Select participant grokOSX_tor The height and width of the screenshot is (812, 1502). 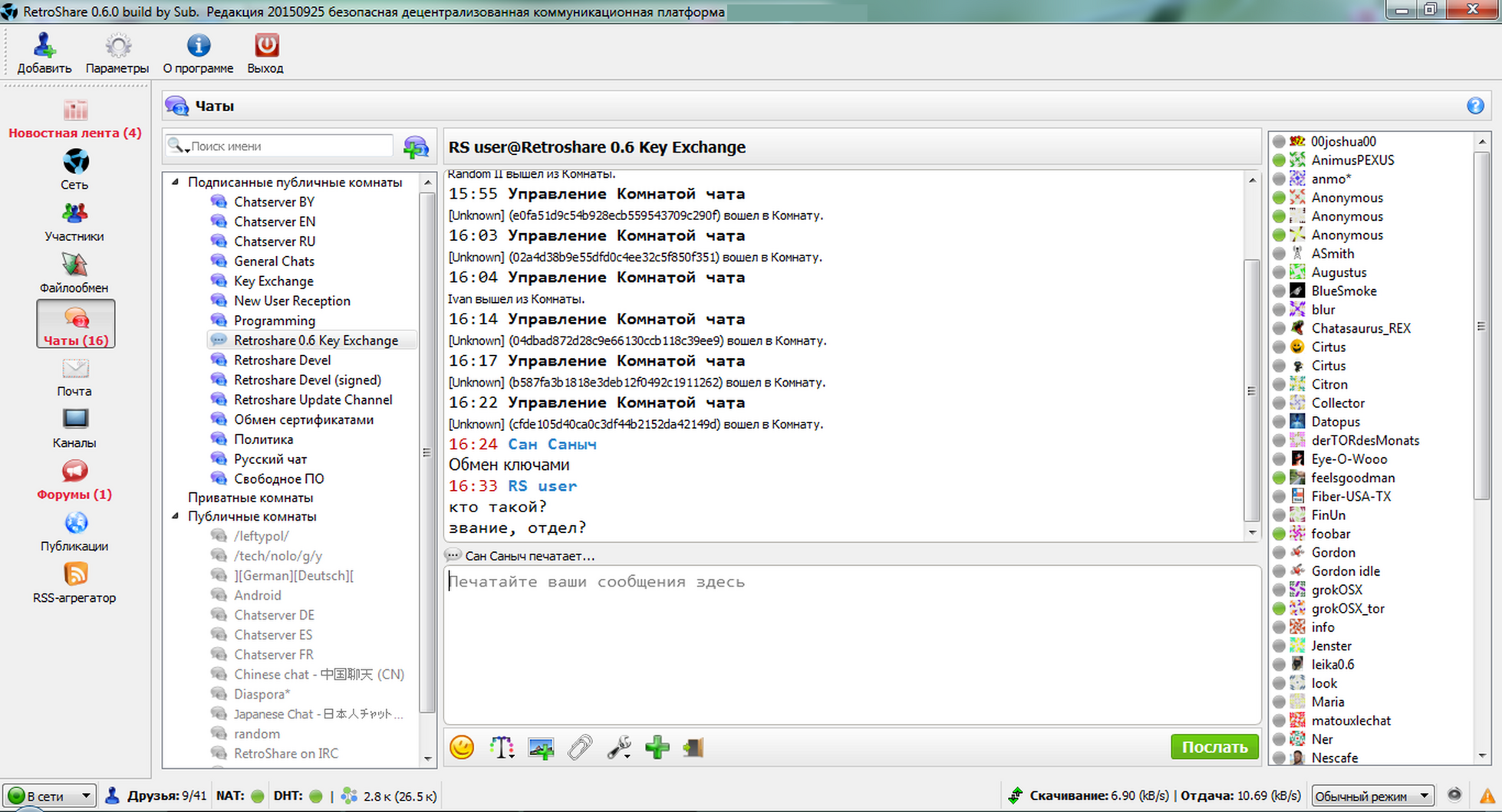[x=1347, y=609]
